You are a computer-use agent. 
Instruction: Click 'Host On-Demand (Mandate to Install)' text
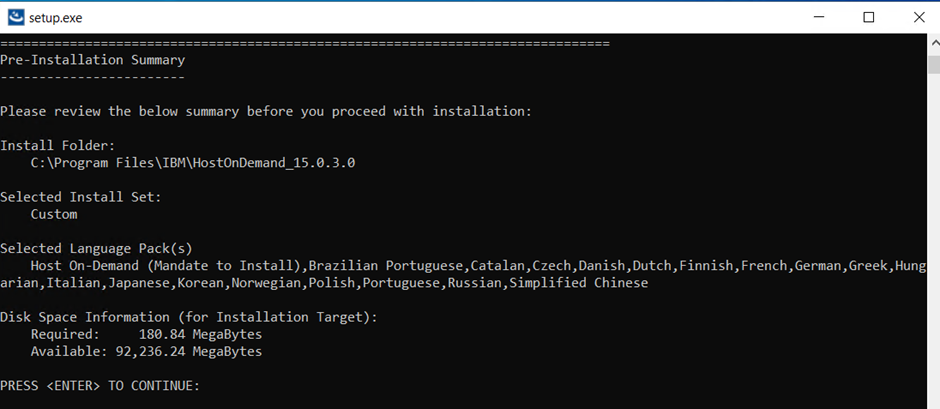pos(165,266)
